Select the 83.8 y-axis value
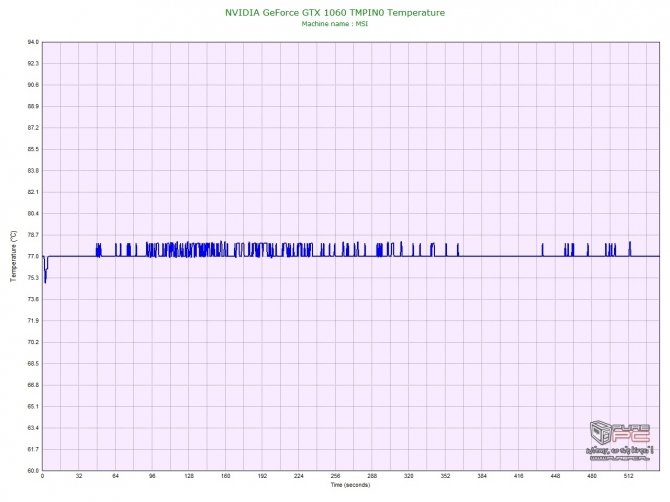This screenshot has height=502, width=670. coord(33,170)
